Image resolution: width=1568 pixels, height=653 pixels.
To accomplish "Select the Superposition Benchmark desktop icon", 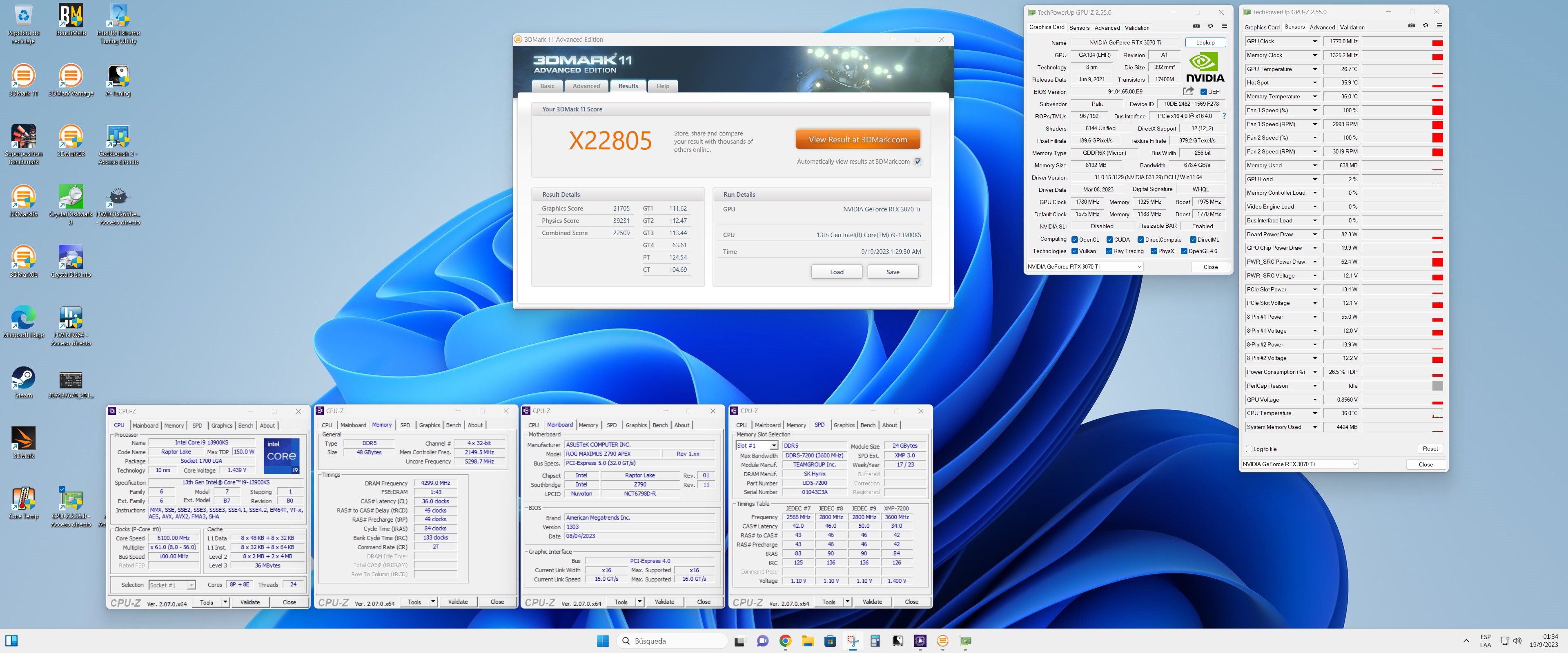I will pyautogui.click(x=24, y=144).
